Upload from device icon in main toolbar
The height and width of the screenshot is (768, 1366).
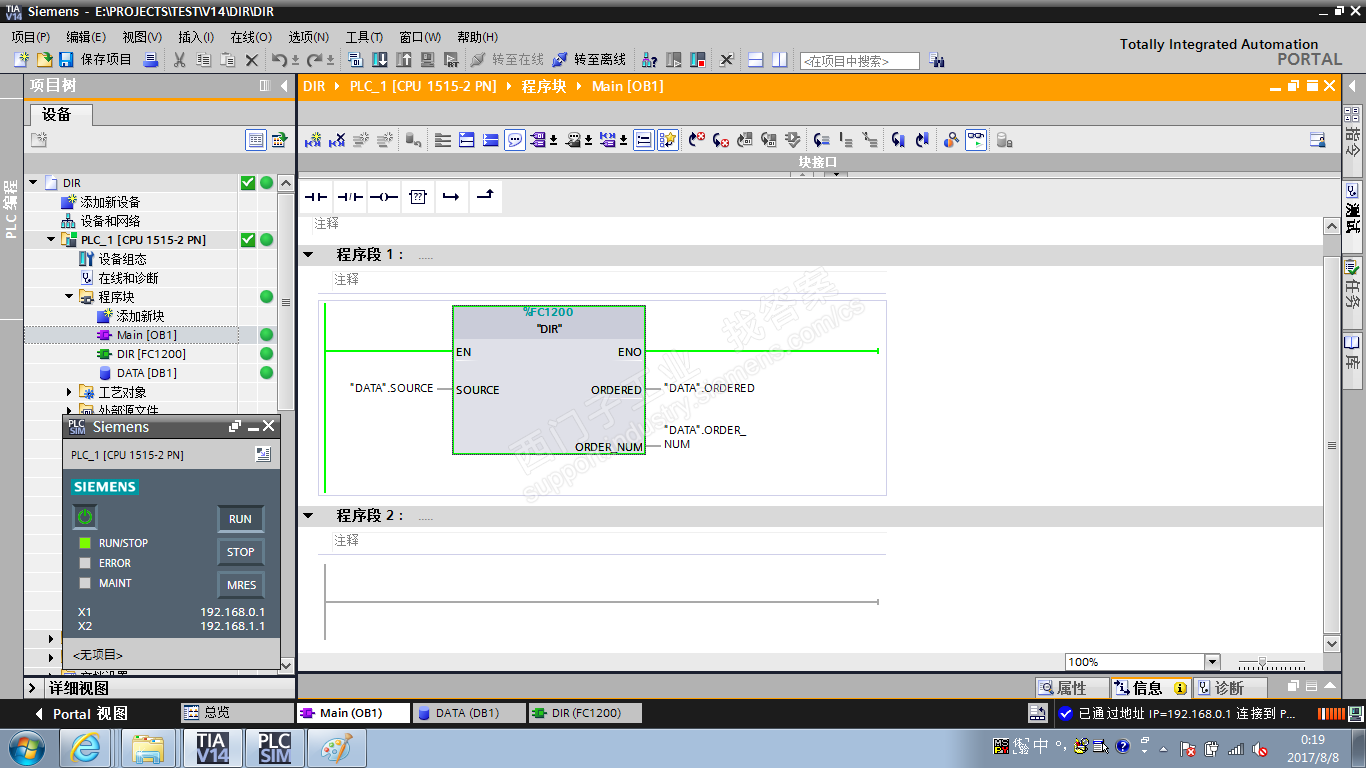point(404,60)
